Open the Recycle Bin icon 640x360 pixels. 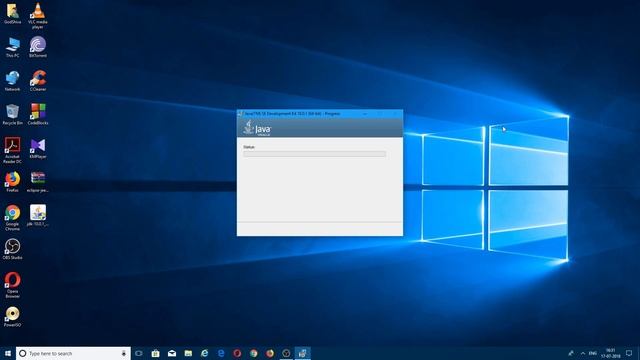(x=13, y=114)
